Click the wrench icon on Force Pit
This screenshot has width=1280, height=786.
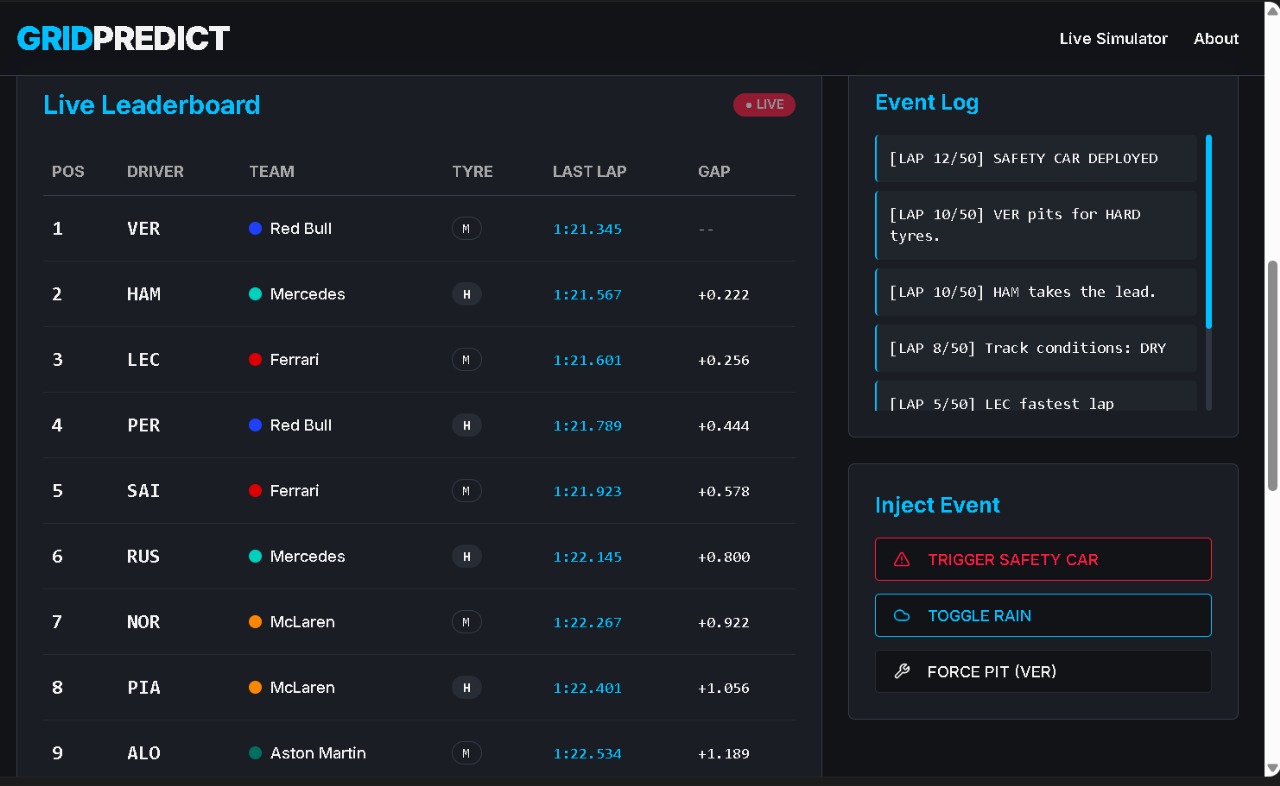point(902,671)
